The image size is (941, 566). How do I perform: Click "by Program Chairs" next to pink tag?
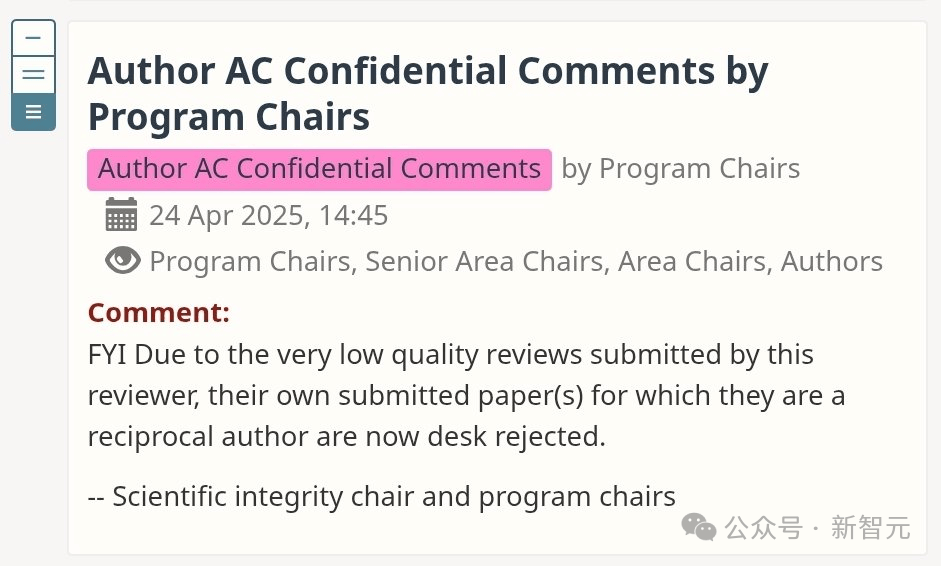[680, 169]
